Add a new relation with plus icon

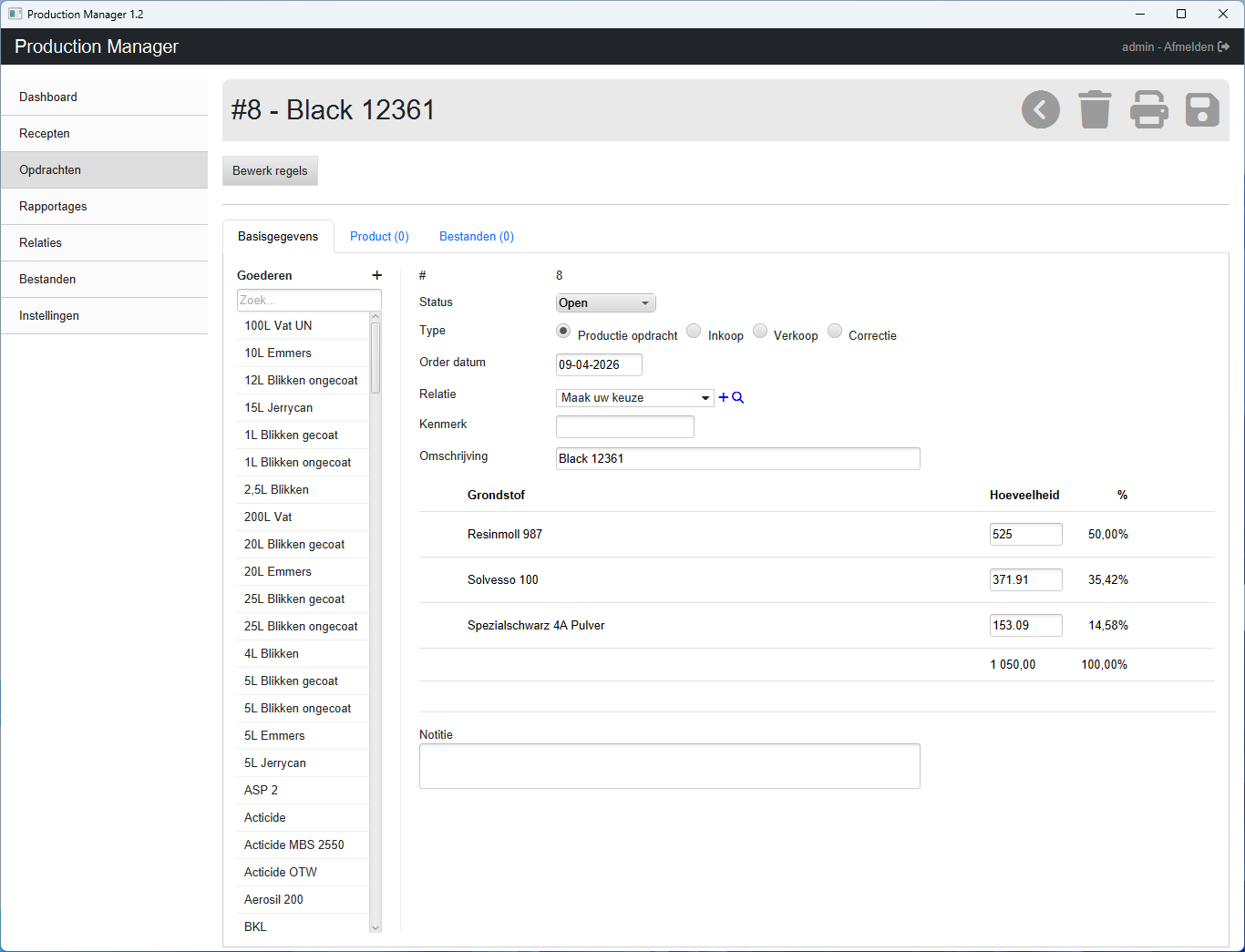pyautogui.click(x=724, y=398)
